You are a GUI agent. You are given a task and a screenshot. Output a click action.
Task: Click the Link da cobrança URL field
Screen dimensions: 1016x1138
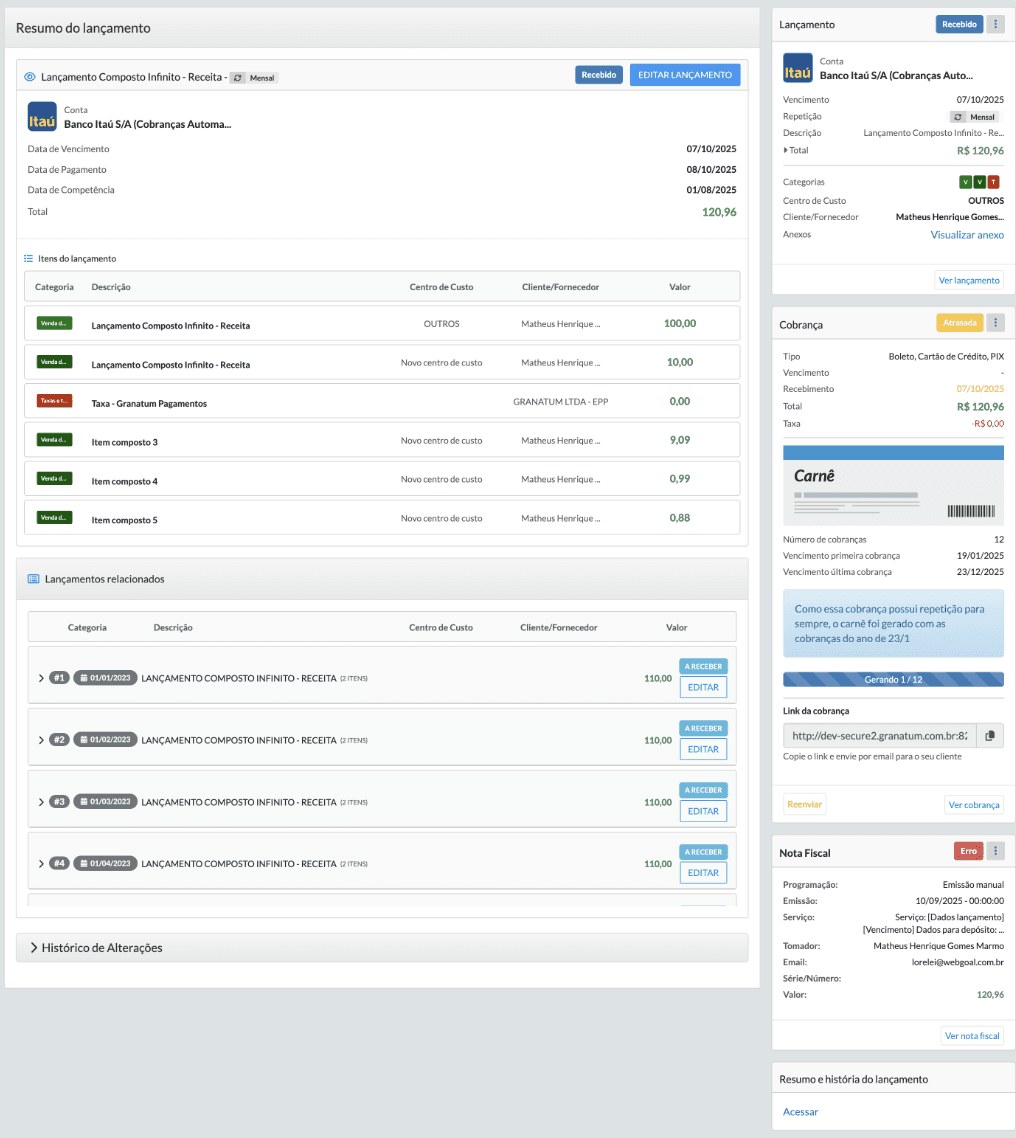(x=880, y=736)
